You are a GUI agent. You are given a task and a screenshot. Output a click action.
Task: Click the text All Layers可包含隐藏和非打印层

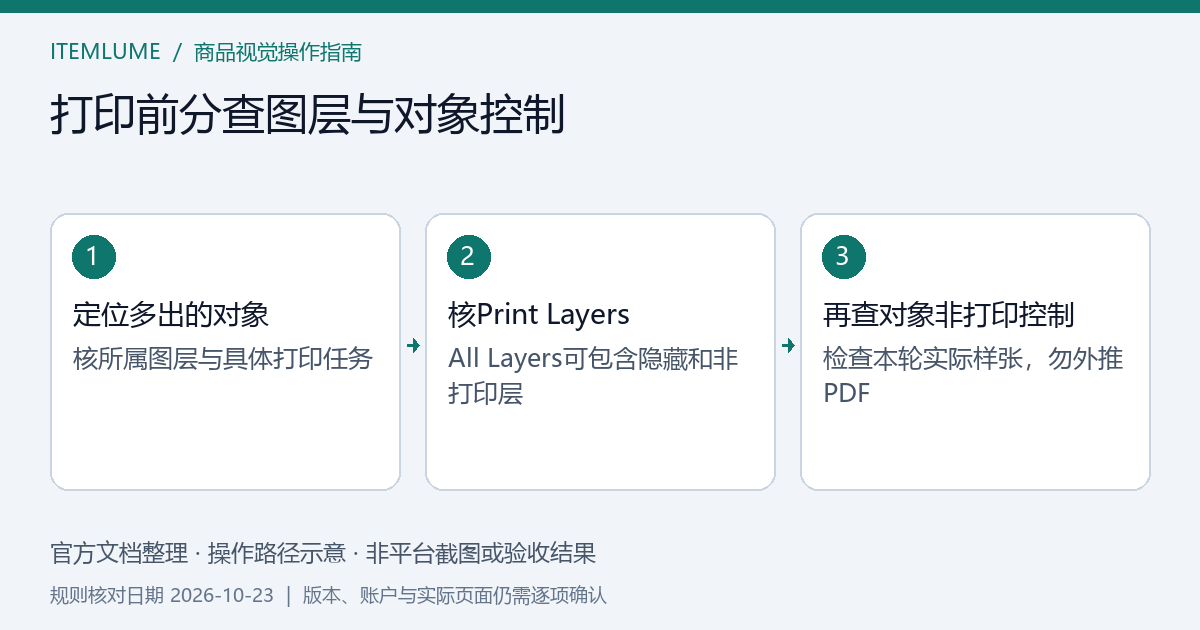pyautogui.click(x=594, y=375)
